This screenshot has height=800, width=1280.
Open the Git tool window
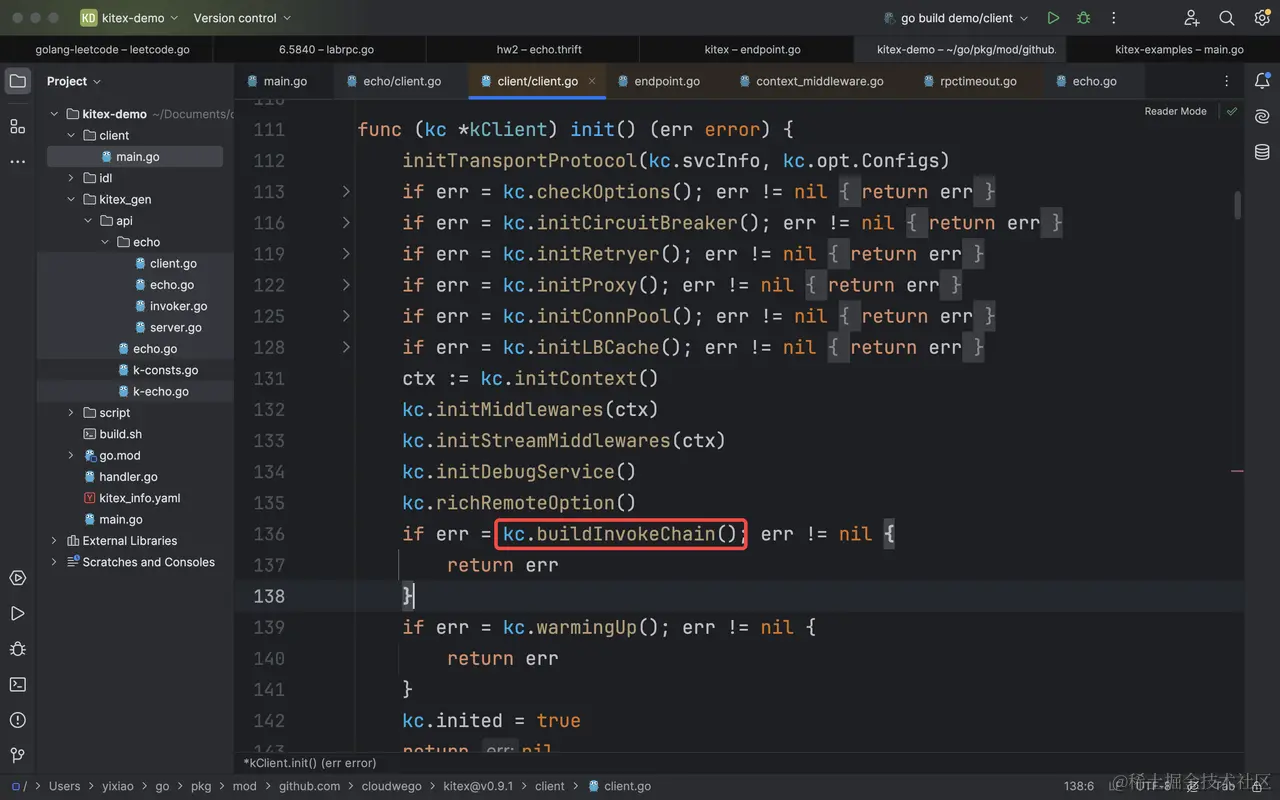pos(18,755)
